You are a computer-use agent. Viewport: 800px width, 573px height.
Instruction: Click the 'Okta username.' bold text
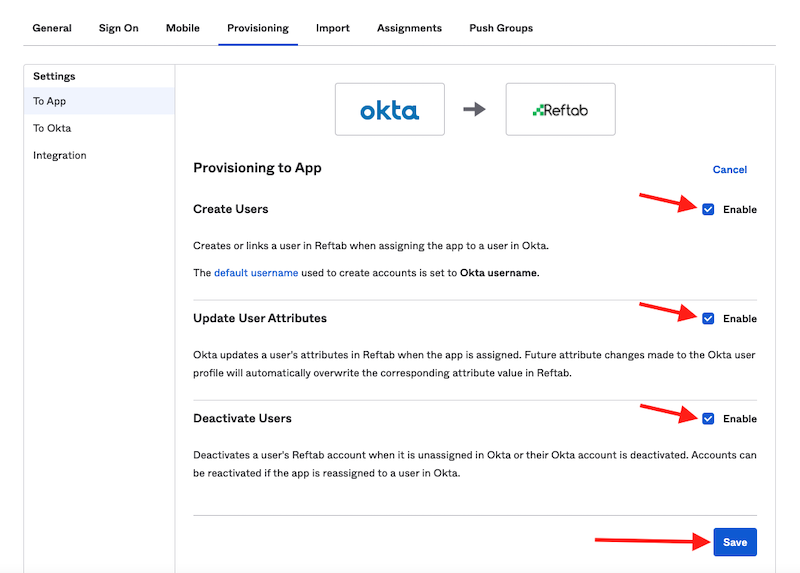pyautogui.click(x=499, y=273)
